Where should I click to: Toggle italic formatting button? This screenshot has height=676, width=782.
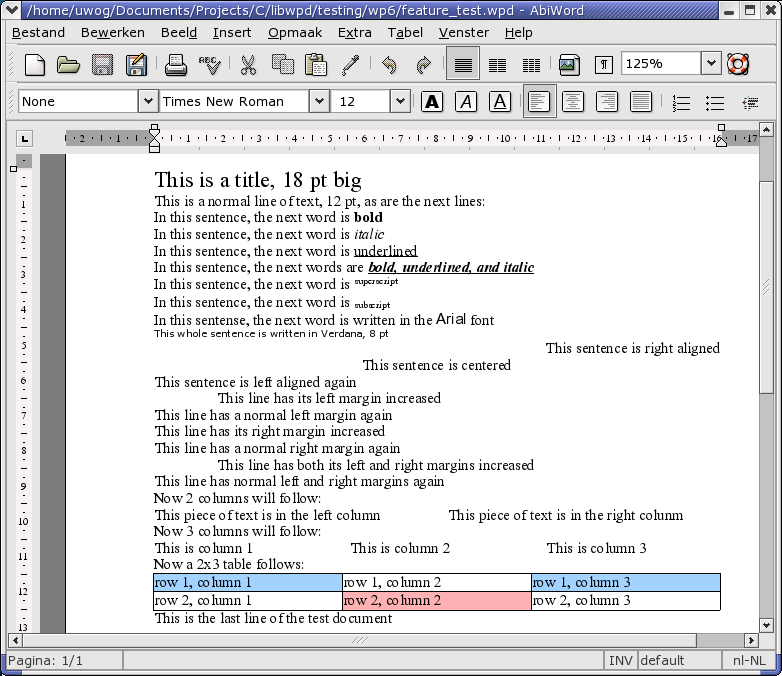466,102
